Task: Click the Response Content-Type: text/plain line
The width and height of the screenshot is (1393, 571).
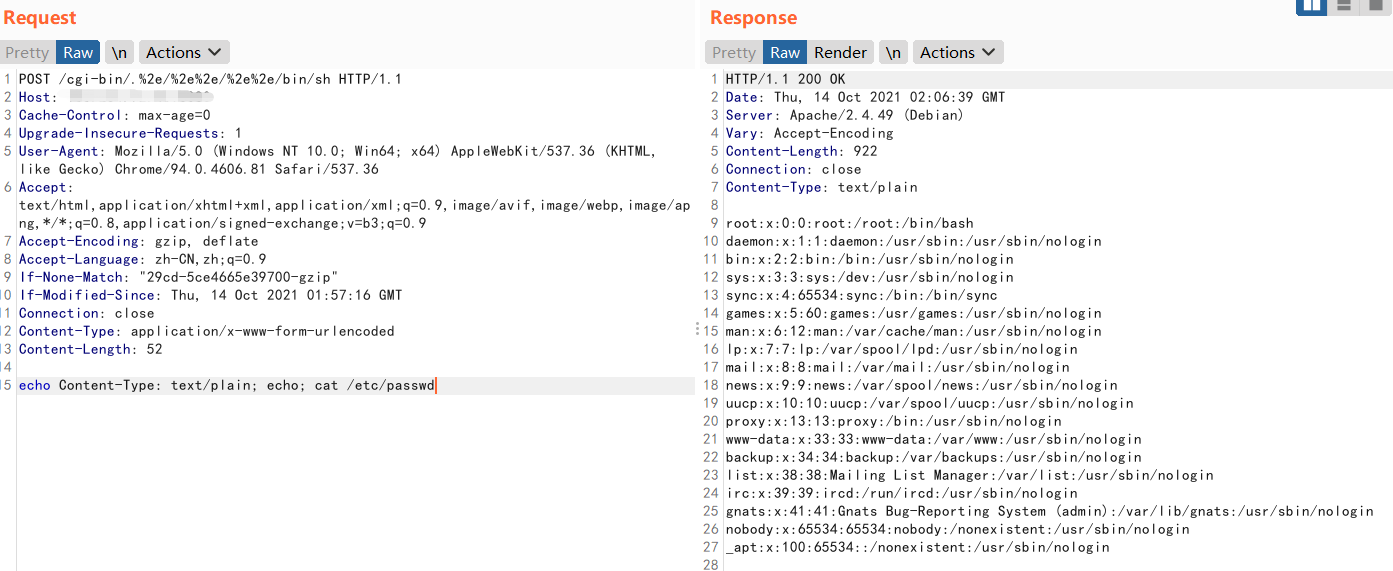Action: click(822, 187)
